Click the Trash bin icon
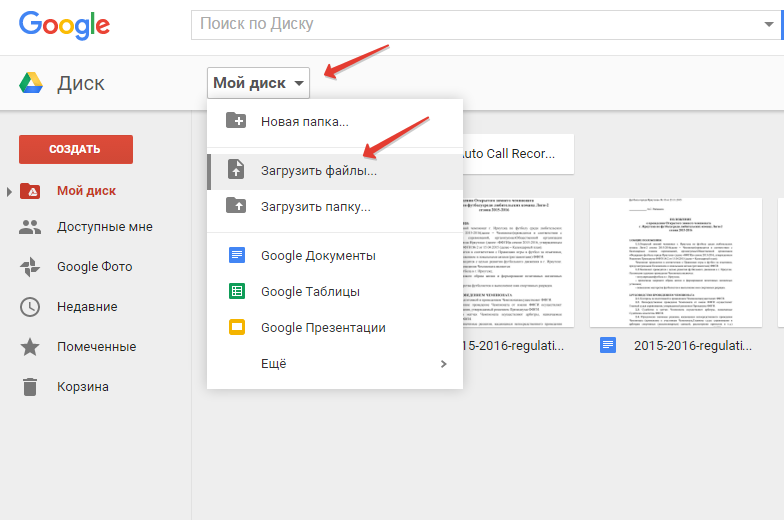Image resolution: width=784 pixels, height=520 pixels. pyautogui.click(x=30, y=386)
